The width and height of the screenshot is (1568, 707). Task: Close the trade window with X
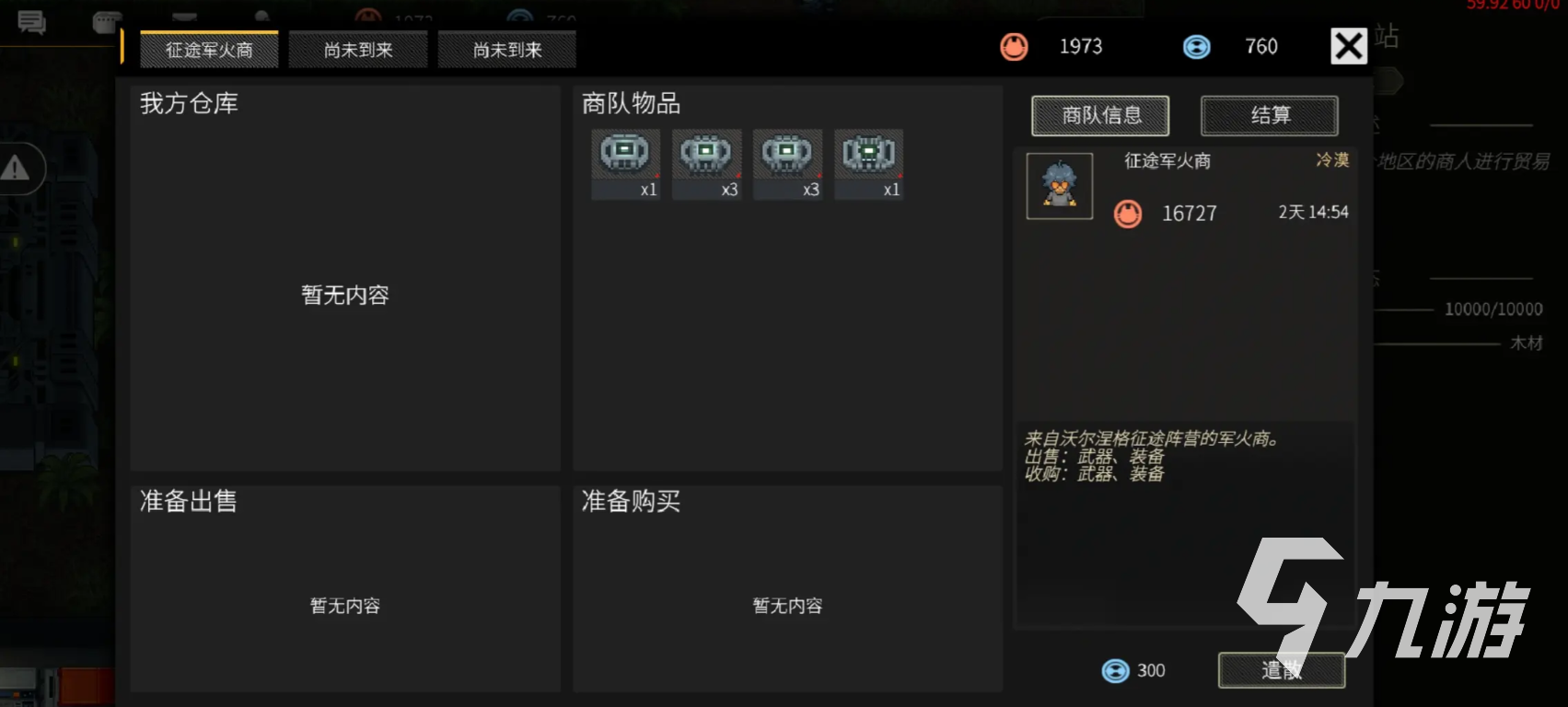[x=1349, y=46]
